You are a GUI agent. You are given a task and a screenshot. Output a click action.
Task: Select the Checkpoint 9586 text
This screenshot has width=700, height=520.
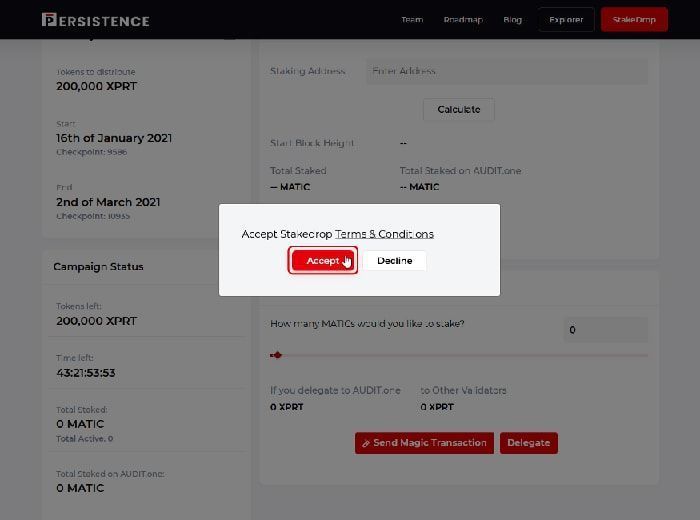[92, 152]
